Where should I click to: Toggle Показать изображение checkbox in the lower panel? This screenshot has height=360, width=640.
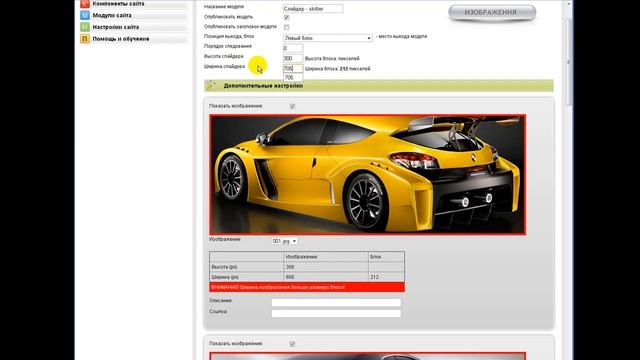pos(292,344)
